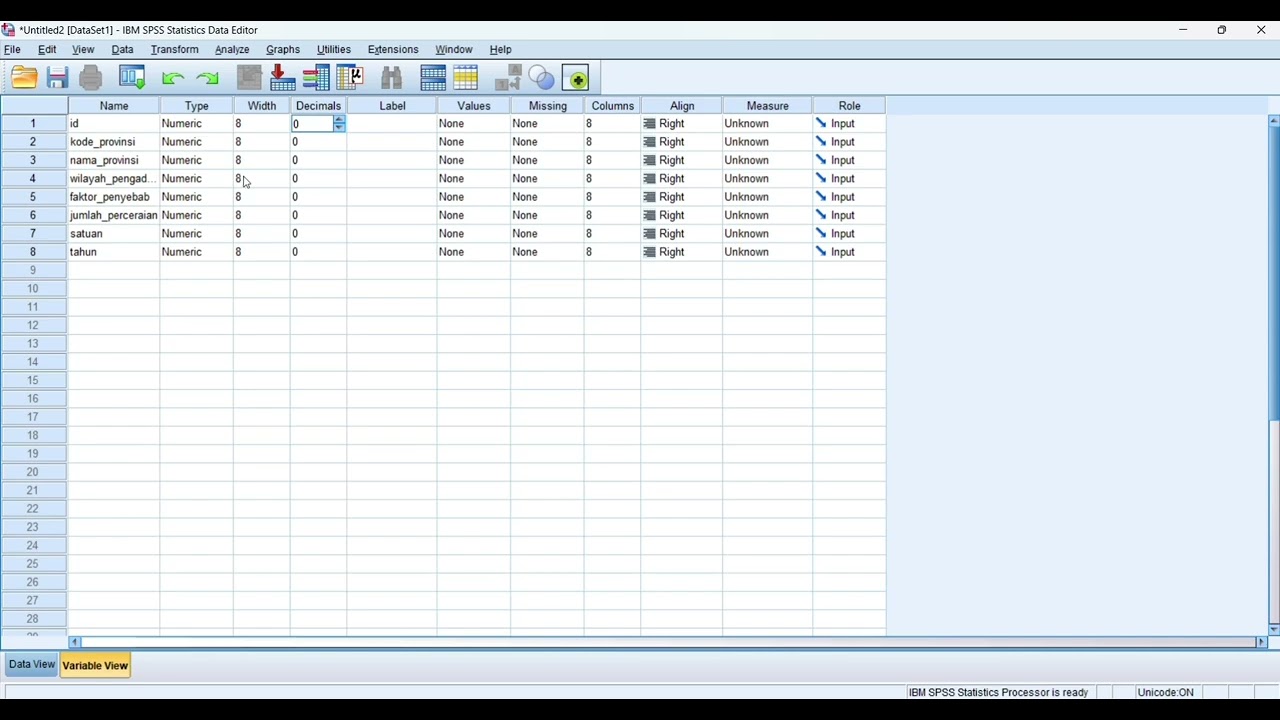
Task: Increase Decimals value with spinner up arrow
Action: [339, 120]
